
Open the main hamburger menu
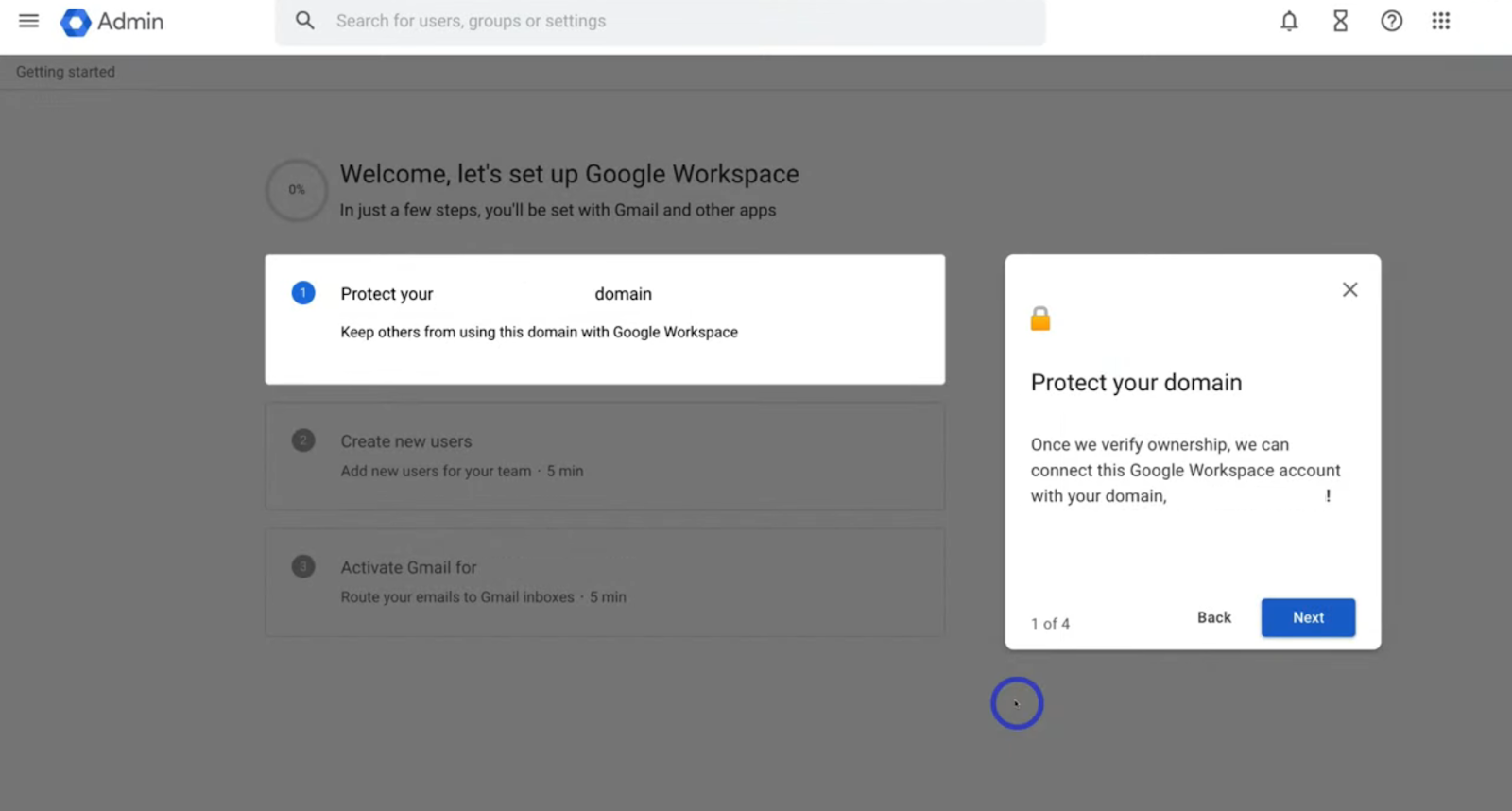[29, 21]
